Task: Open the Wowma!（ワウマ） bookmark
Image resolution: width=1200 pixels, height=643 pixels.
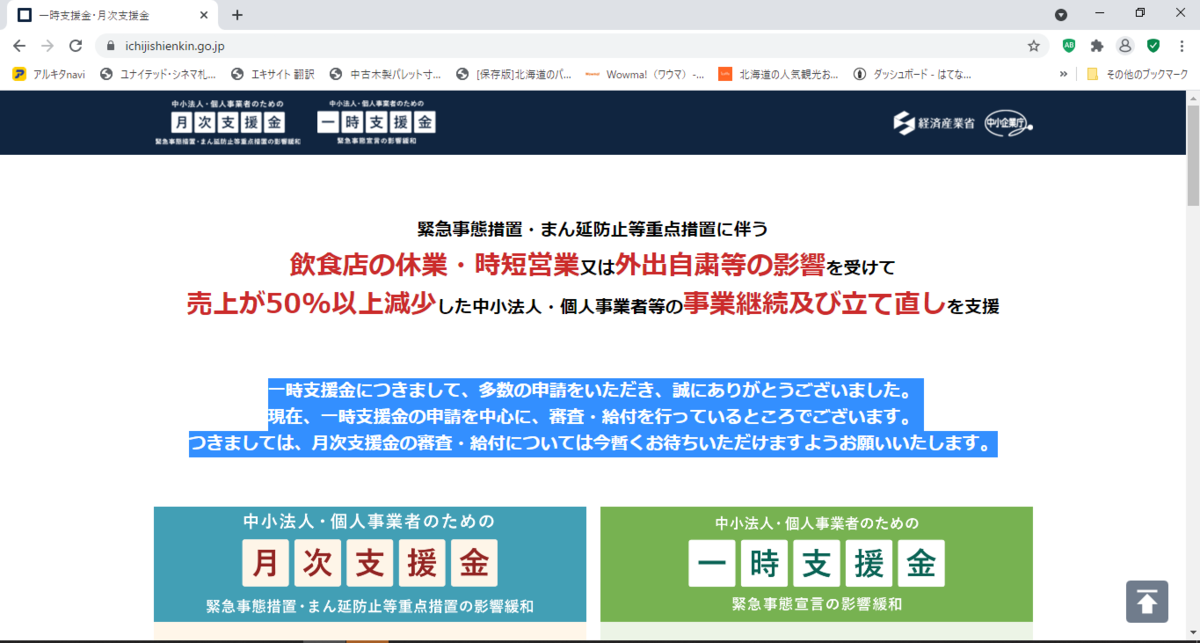Action: (645, 74)
